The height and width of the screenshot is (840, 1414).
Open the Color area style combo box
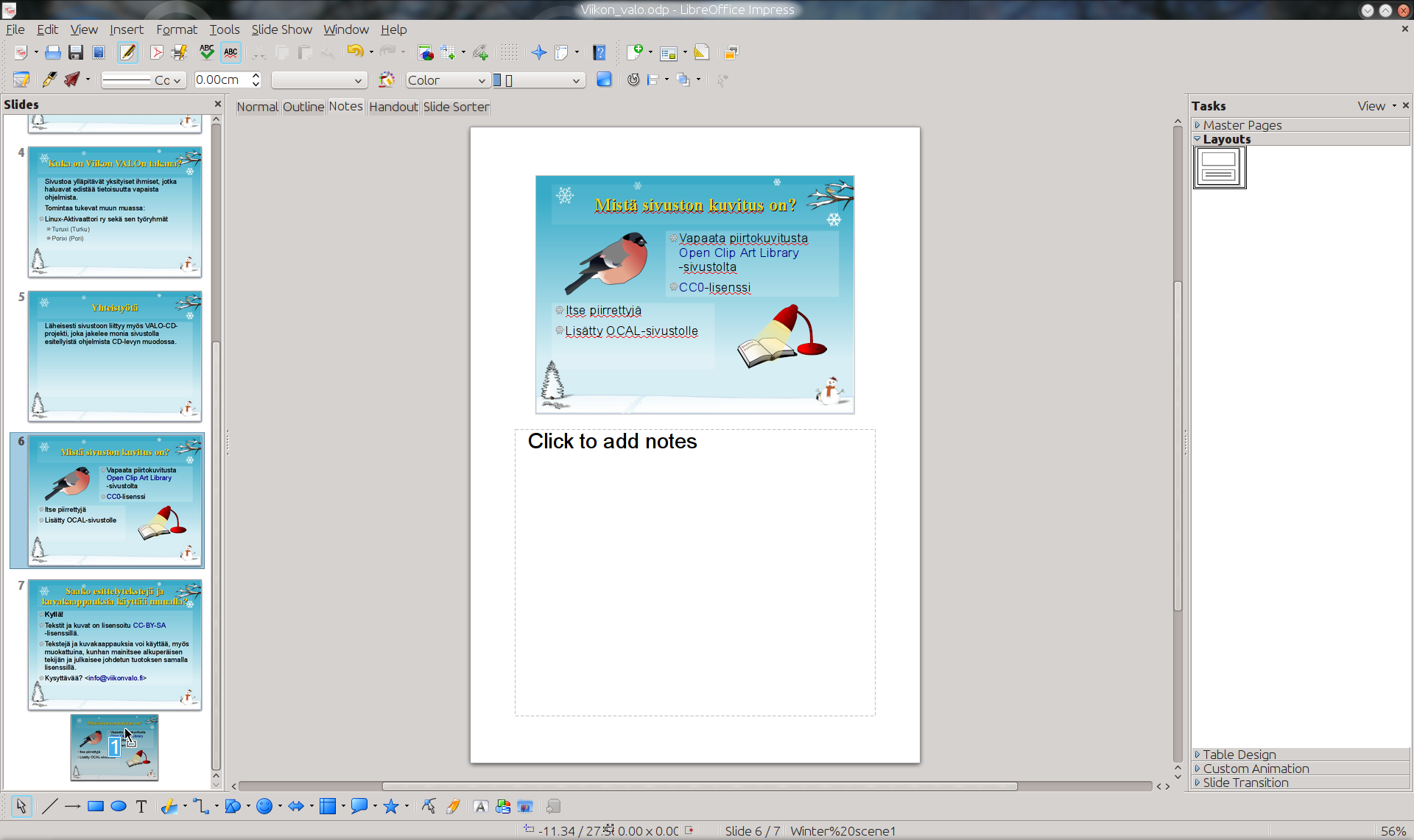coord(447,80)
